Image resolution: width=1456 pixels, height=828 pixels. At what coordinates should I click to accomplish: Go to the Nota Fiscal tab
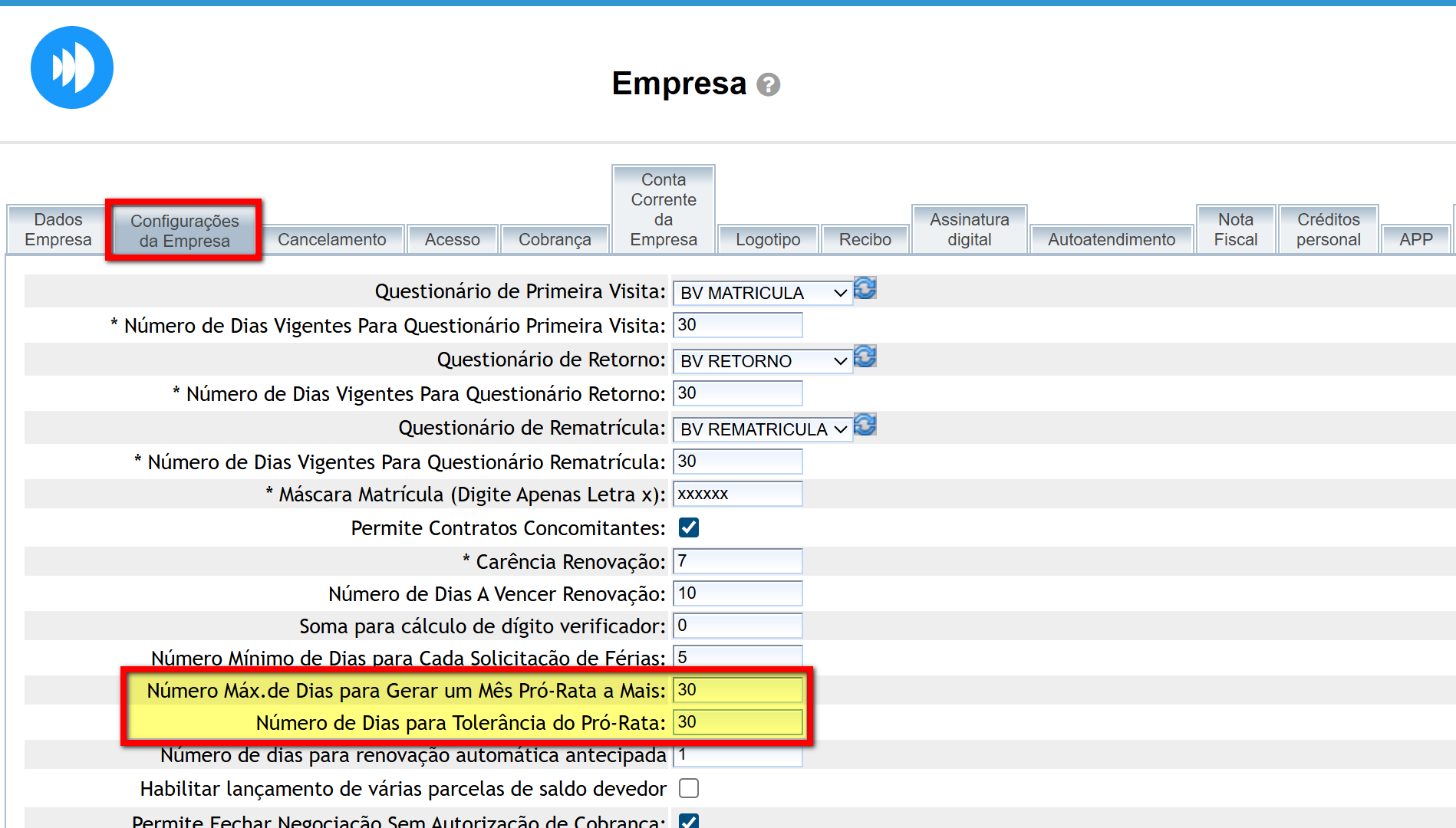[x=1235, y=229]
